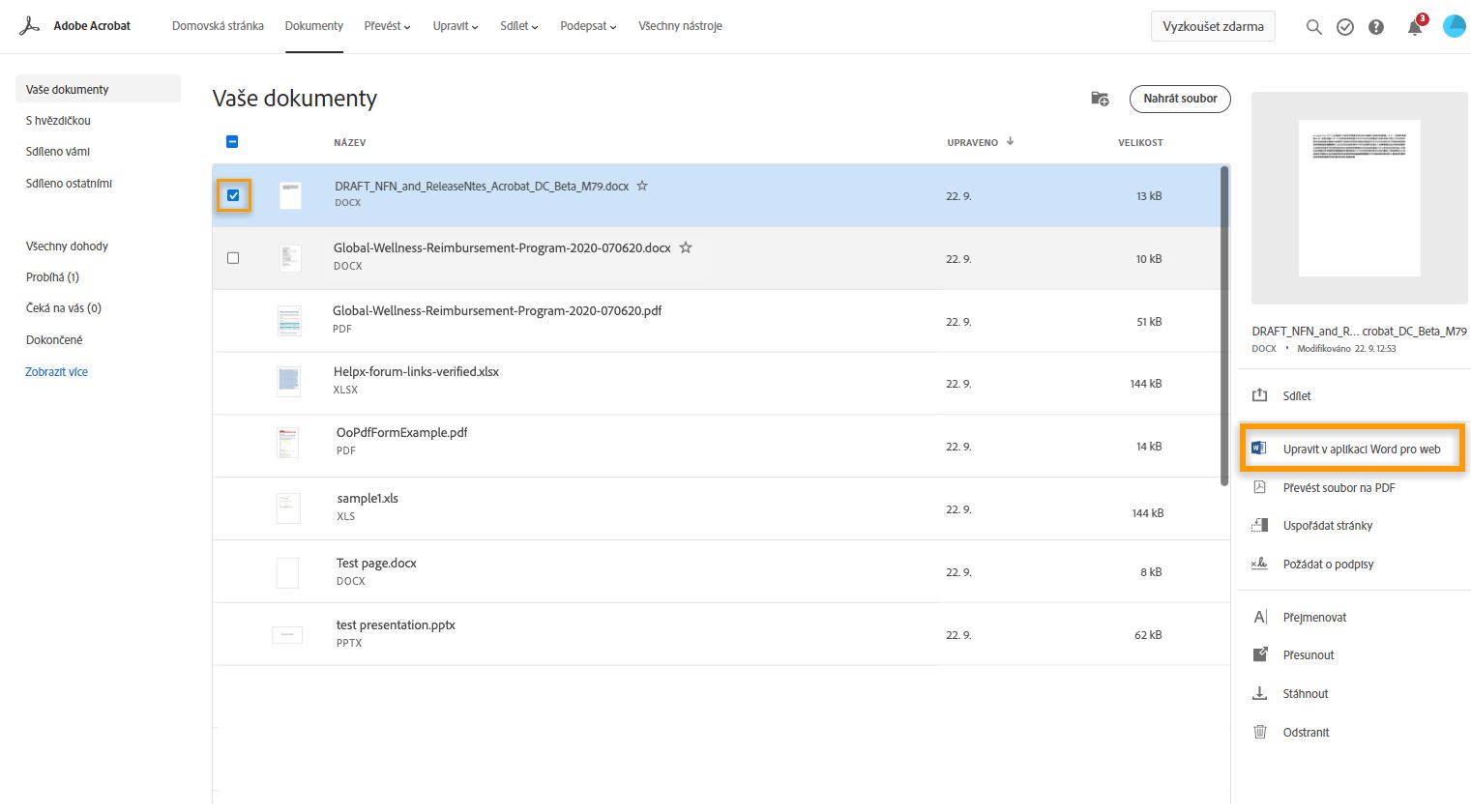The image size is (1471, 812).
Task: Click Převést soubor na PDF
Action: pyautogui.click(x=1339, y=488)
